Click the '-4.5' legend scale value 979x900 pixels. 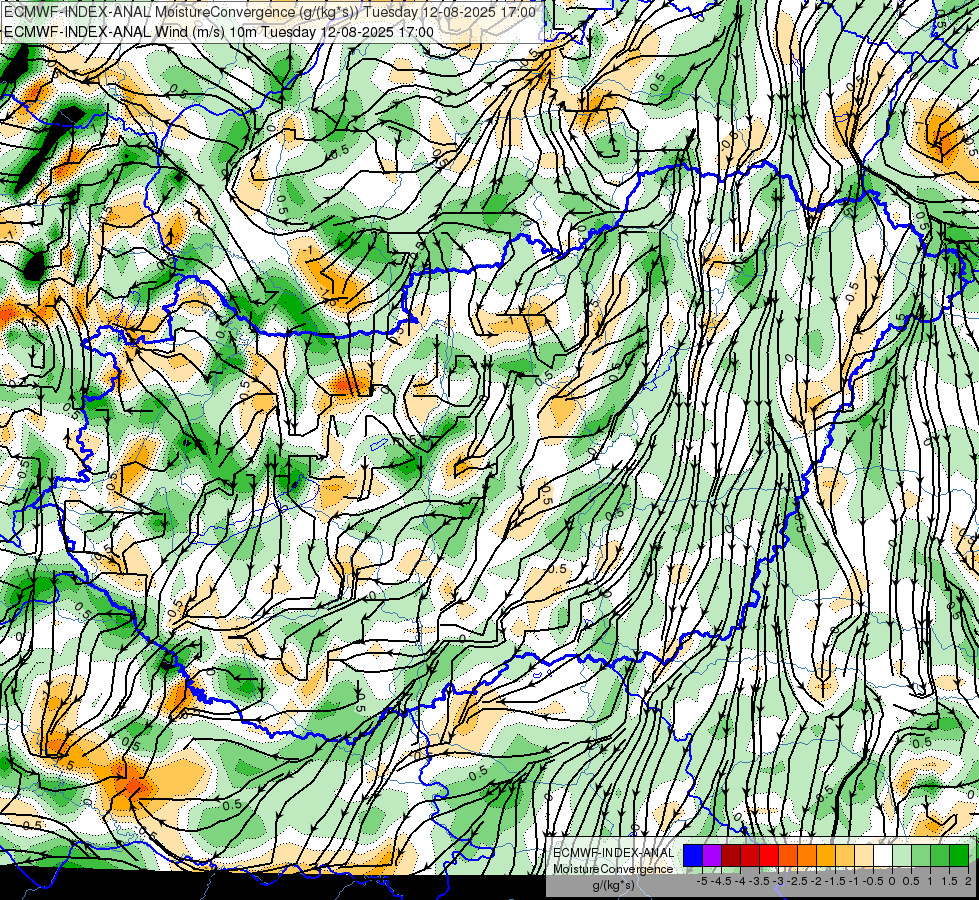721,881
